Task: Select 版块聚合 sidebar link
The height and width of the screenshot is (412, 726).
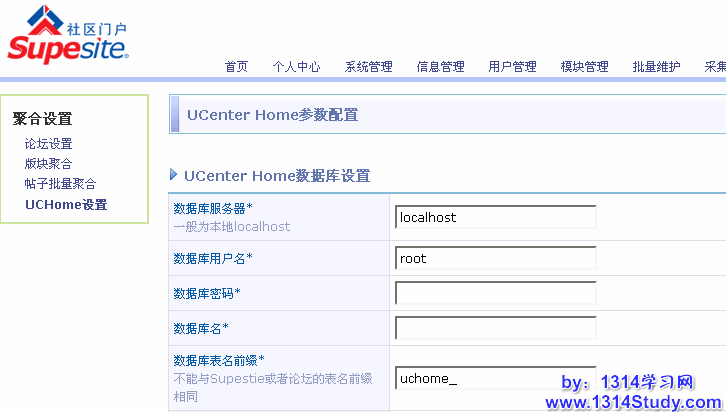Action: (49, 164)
